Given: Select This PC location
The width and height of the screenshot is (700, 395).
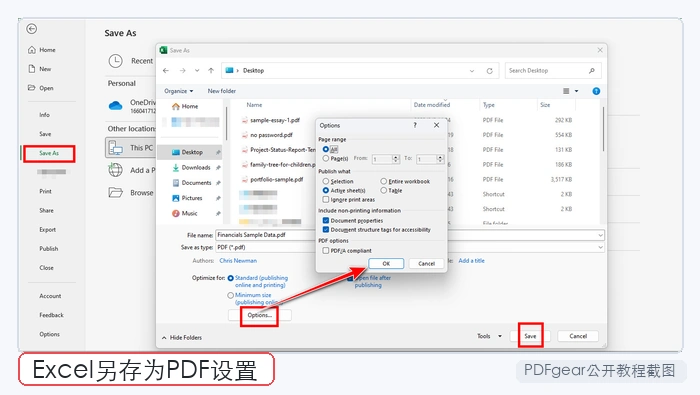Looking at the screenshot, I should (130, 148).
